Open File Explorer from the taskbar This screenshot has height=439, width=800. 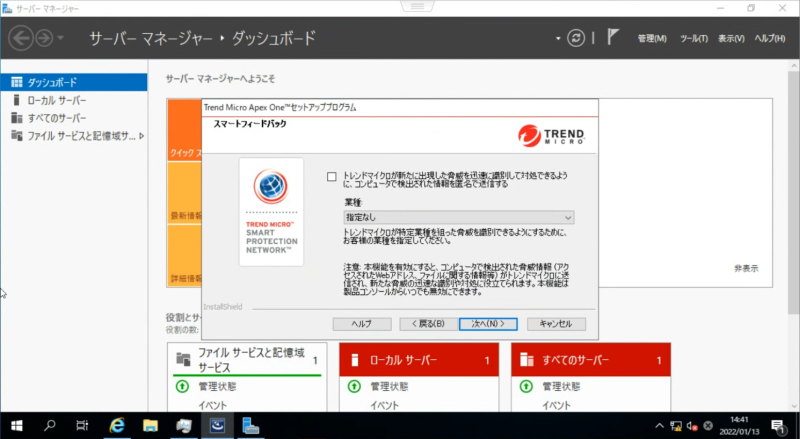tap(150, 426)
